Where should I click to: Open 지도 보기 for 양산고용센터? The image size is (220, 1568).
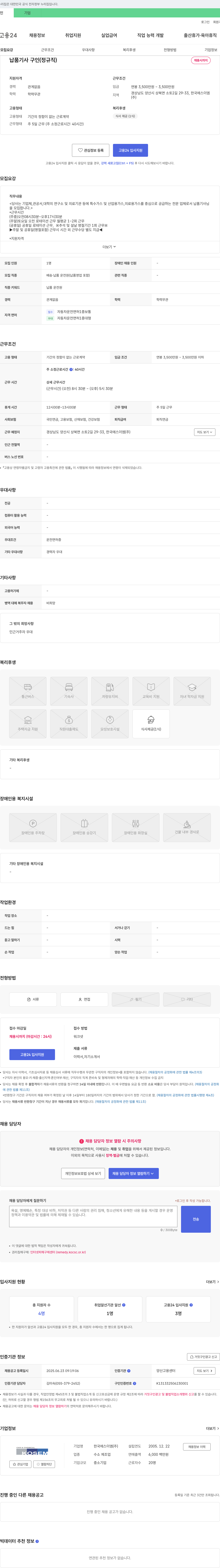[x=205, y=1371]
